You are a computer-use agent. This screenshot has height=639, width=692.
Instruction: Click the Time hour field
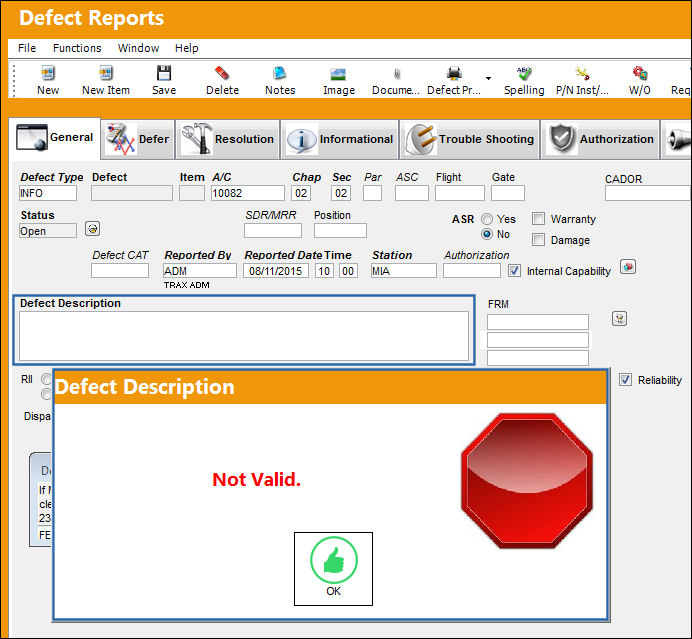324,271
